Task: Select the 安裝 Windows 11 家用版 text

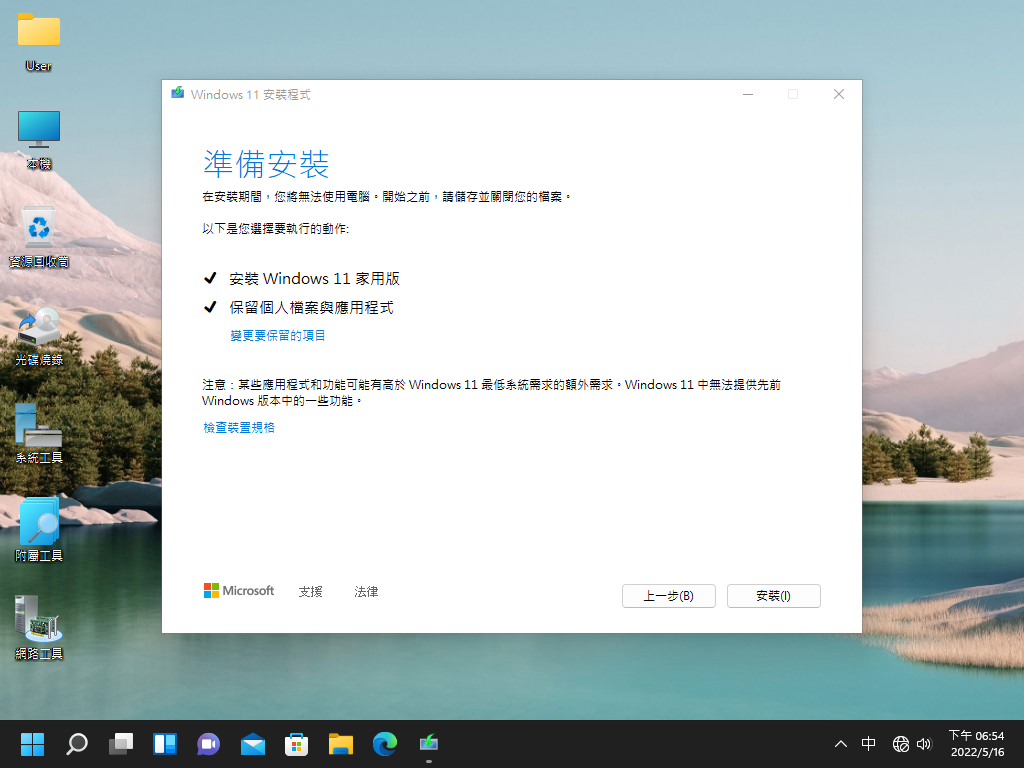Action: 314,279
